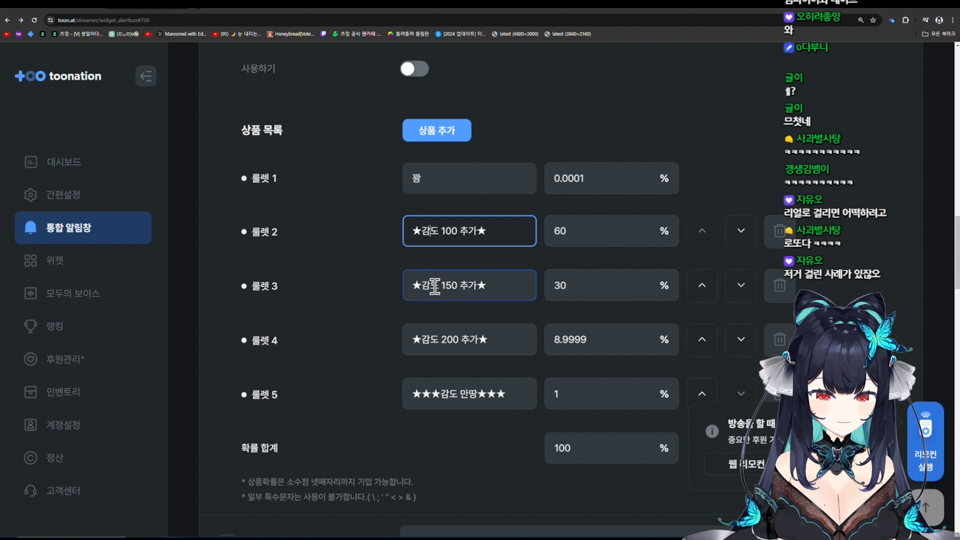
Task: Click the browser back arrow
Action: 7,20
